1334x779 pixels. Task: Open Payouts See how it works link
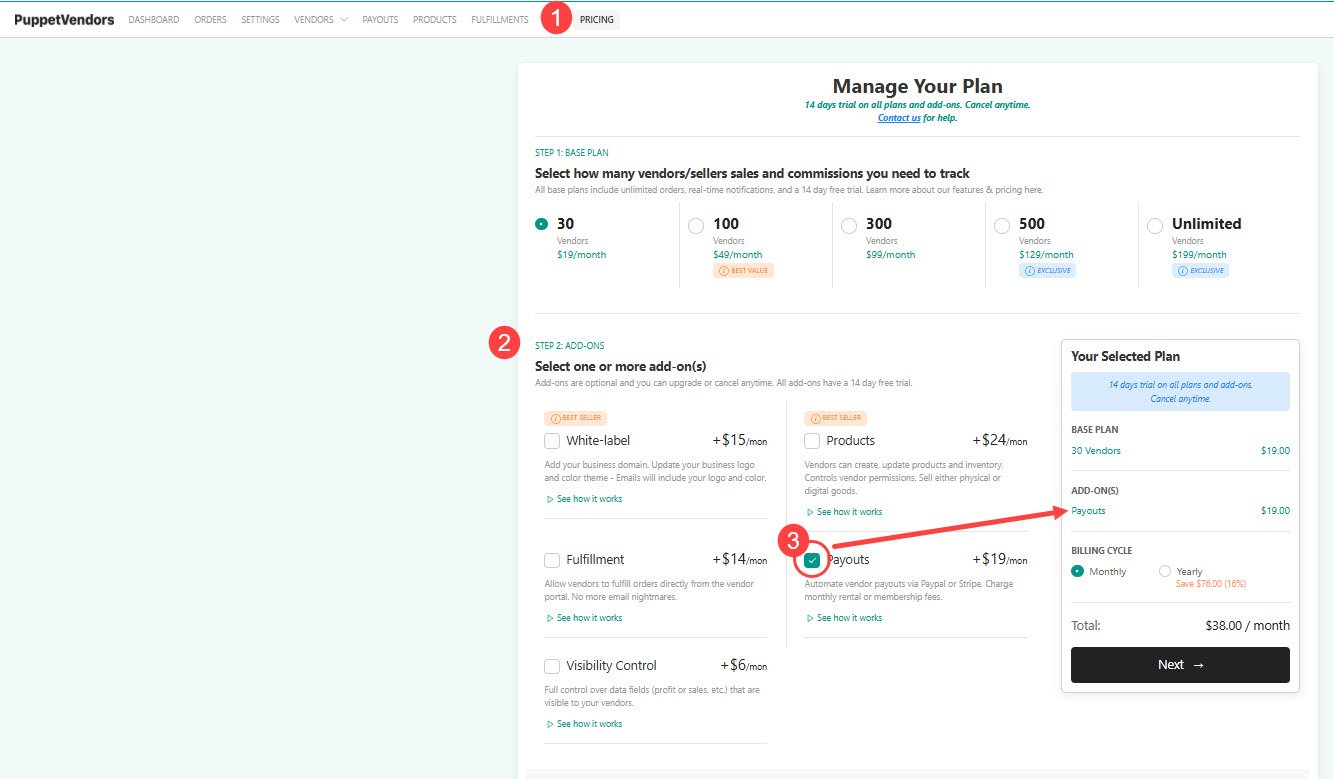tap(844, 618)
